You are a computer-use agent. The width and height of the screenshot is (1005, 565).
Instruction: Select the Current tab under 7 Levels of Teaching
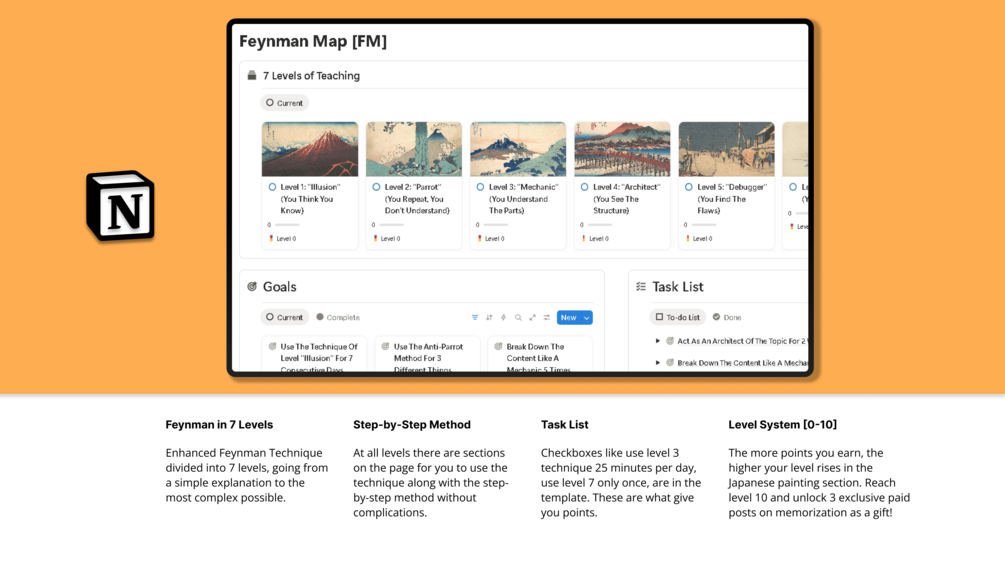(x=285, y=102)
